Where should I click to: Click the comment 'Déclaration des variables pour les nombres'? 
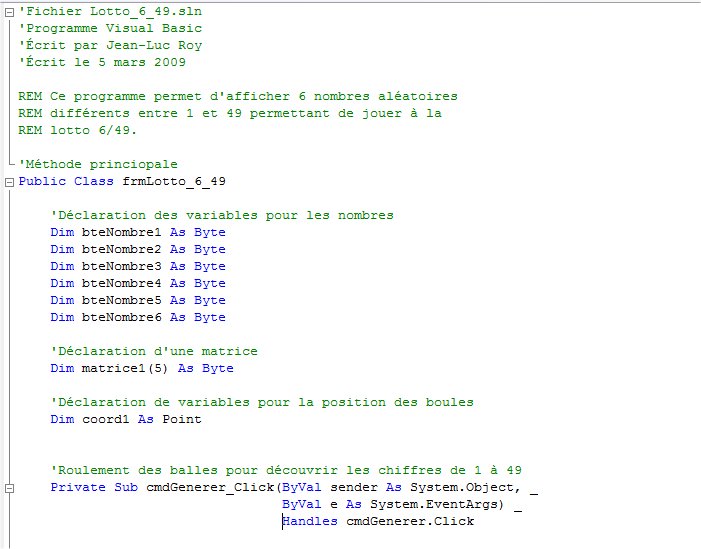pos(222,215)
